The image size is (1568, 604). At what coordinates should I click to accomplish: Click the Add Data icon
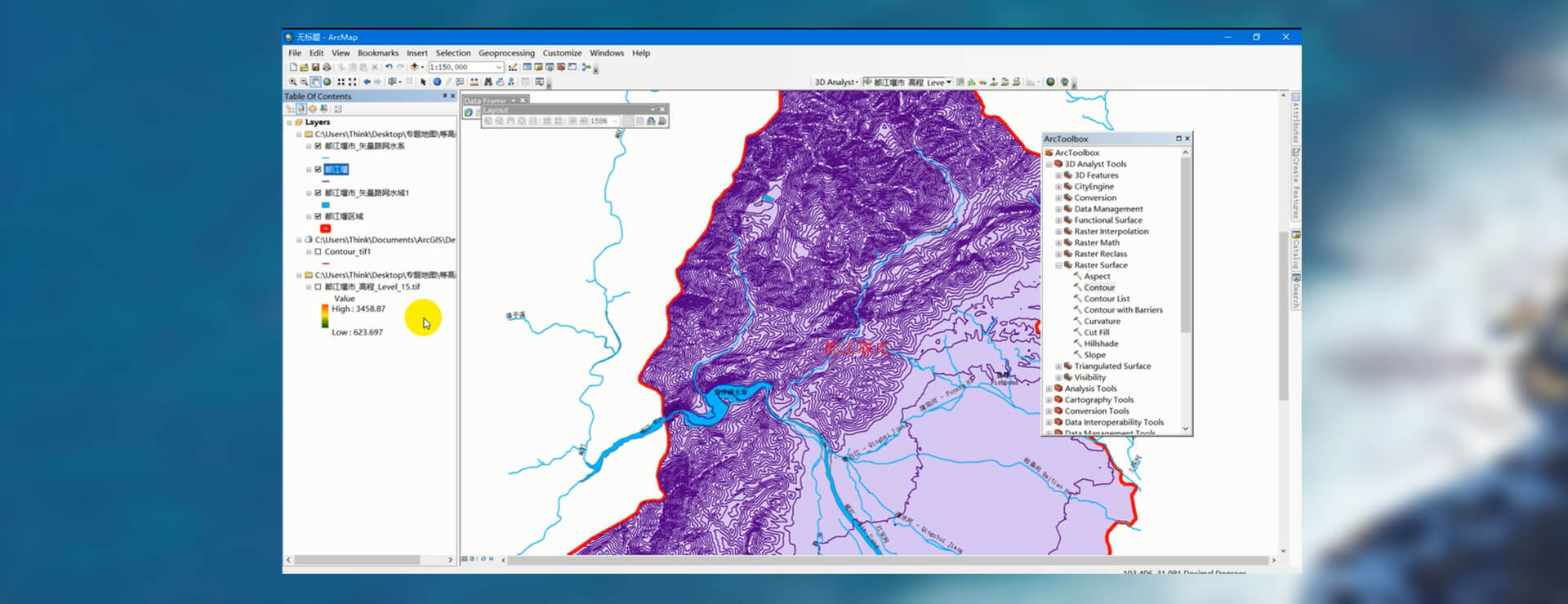coord(414,67)
